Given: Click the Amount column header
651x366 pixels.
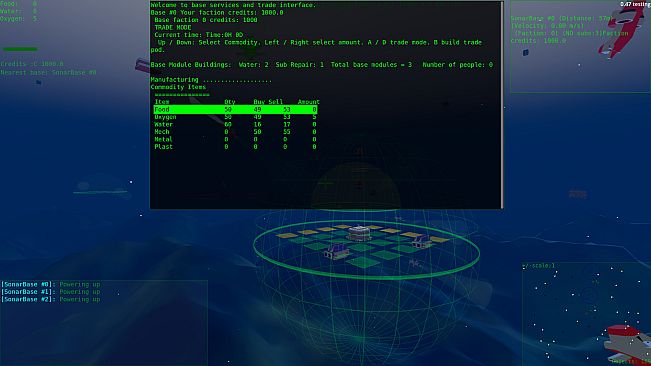Looking at the screenshot, I should coord(308,102).
